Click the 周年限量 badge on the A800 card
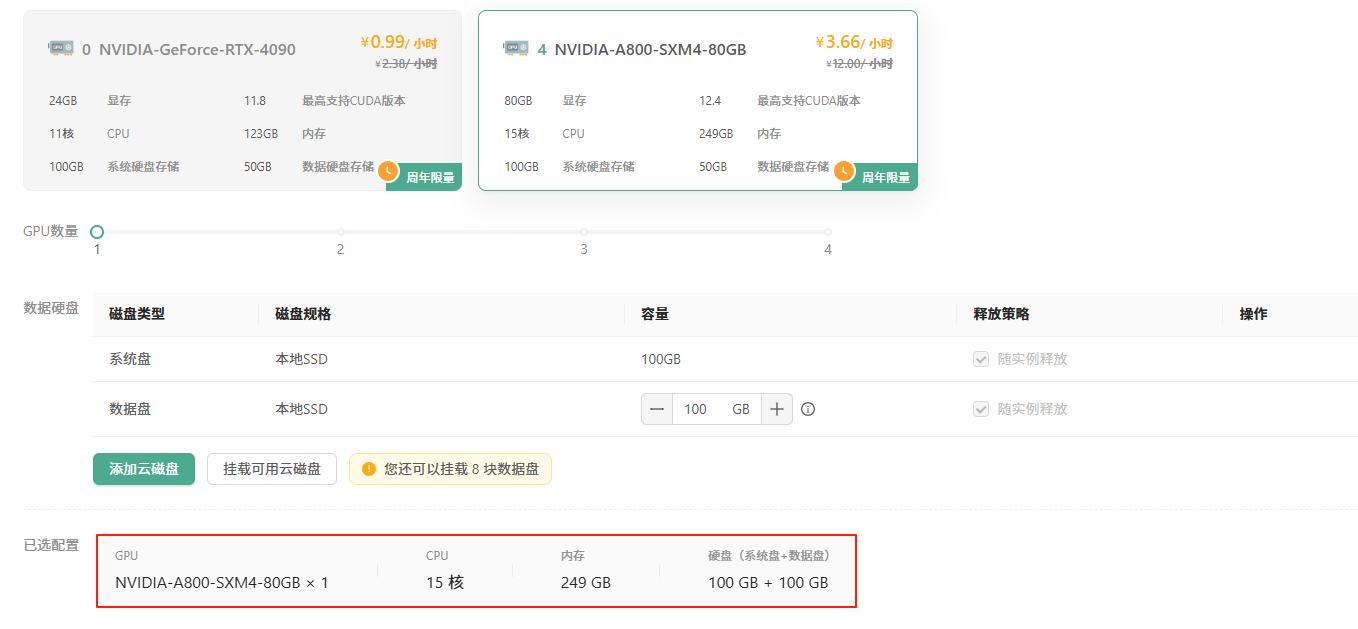The image size is (1358, 629). [x=880, y=177]
